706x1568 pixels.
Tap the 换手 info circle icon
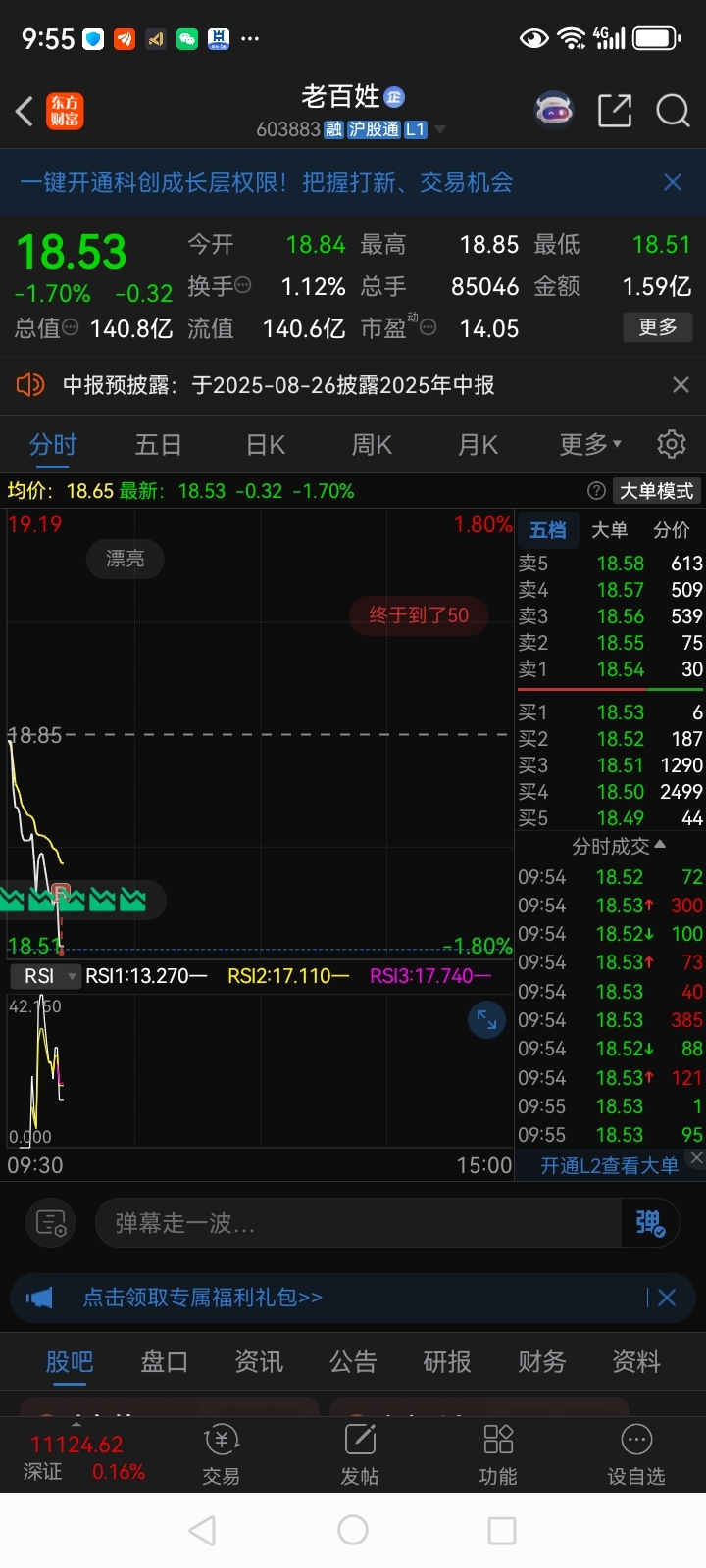click(x=243, y=285)
